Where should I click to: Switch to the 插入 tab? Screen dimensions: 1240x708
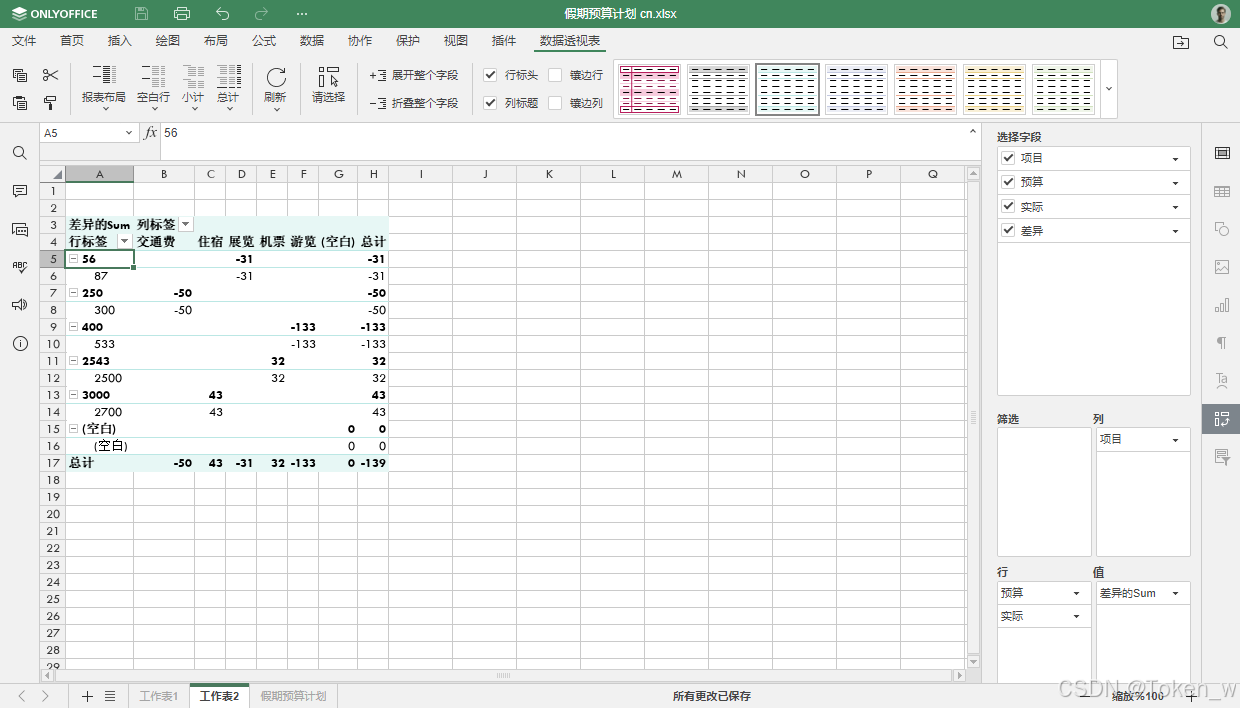120,41
